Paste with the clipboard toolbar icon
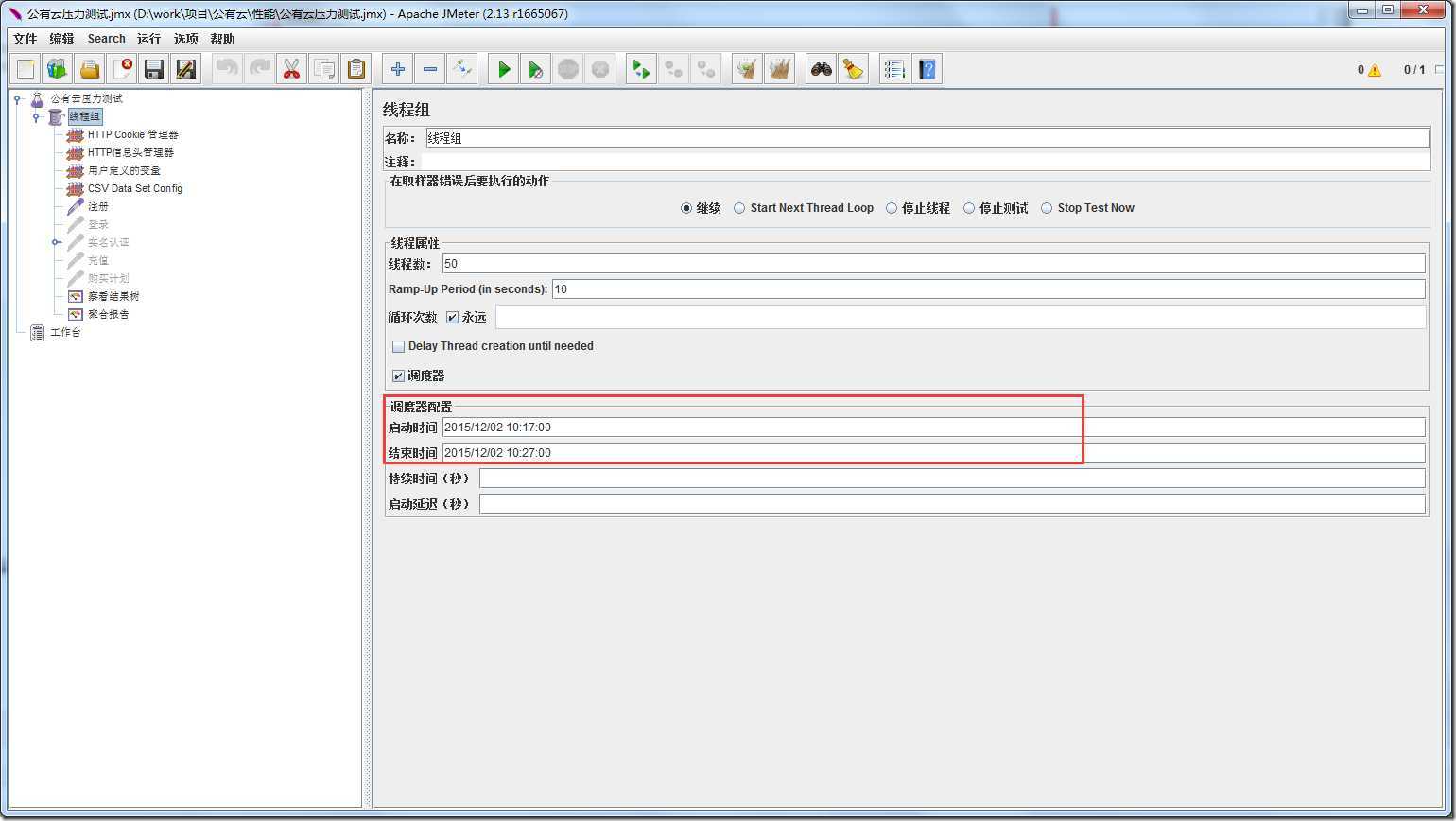The image size is (1456, 821). point(356,69)
